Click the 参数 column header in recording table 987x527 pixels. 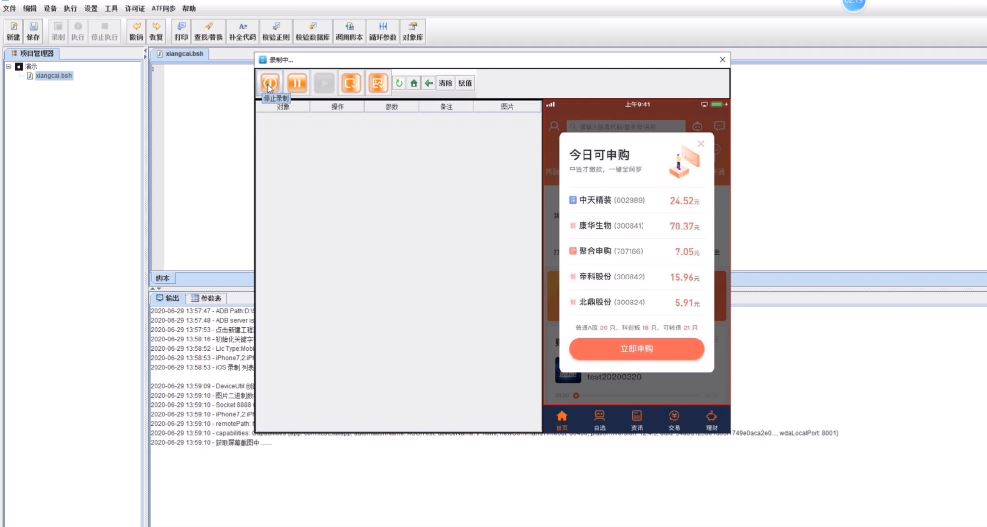point(392,106)
